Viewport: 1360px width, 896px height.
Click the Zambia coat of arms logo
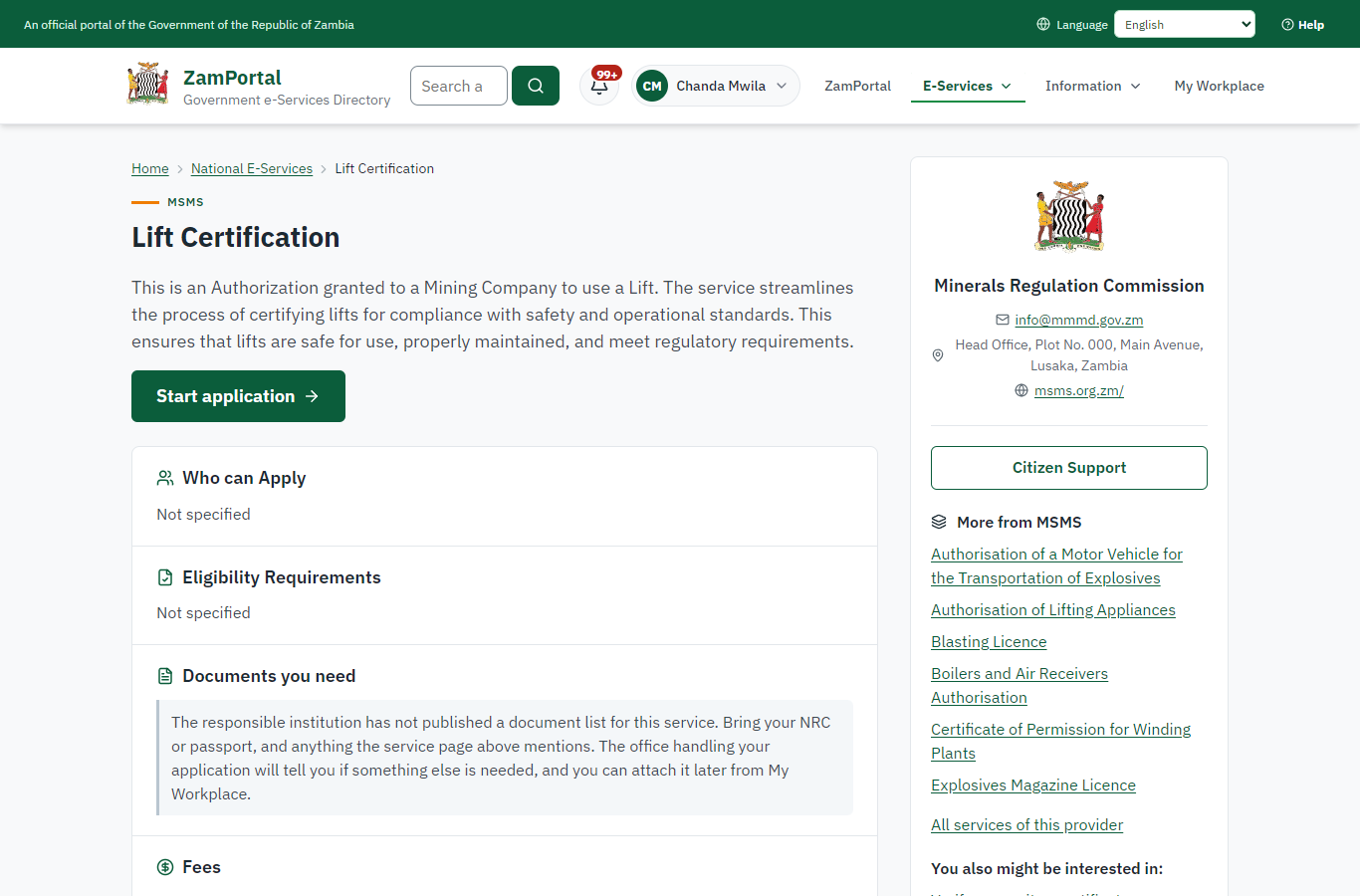pyautogui.click(x=148, y=85)
